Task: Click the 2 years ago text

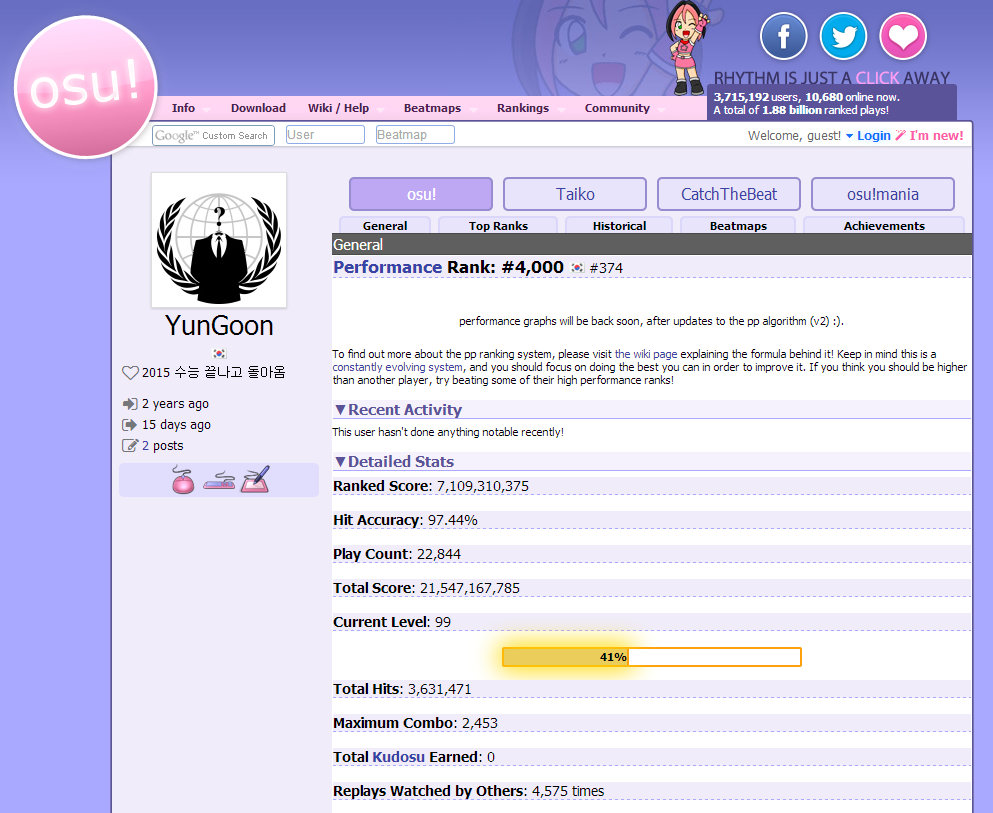Action: 175,404
